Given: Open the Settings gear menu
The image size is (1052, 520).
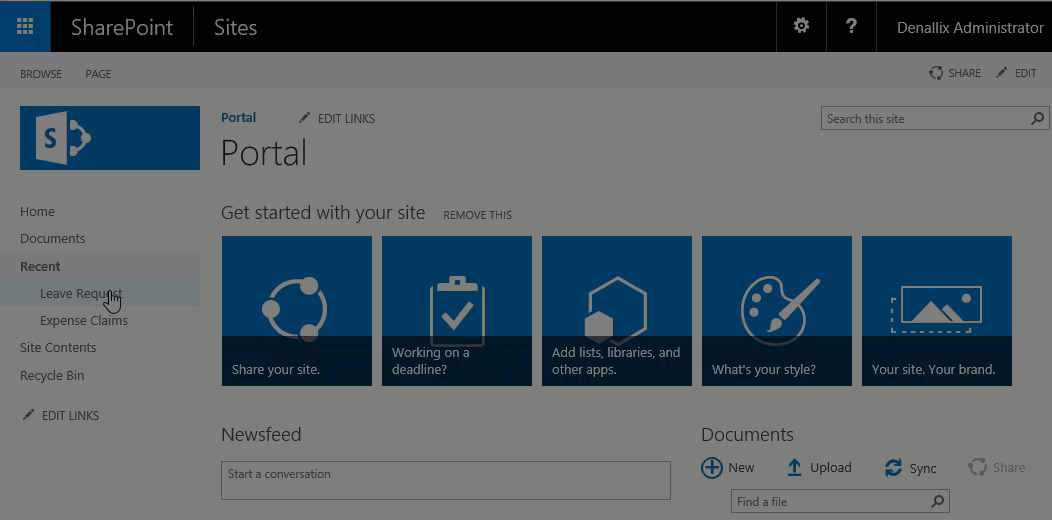Looking at the screenshot, I should pyautogui.click(x=801, y=26).
